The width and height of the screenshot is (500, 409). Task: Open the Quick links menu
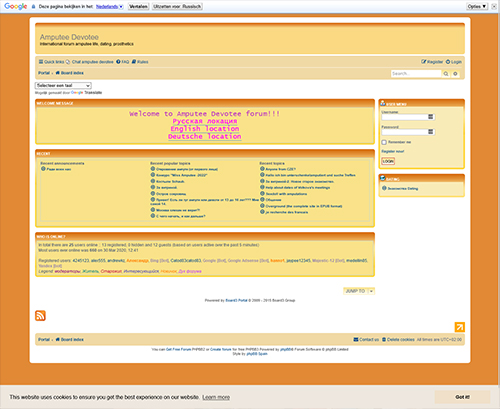[x=51, y=62]
